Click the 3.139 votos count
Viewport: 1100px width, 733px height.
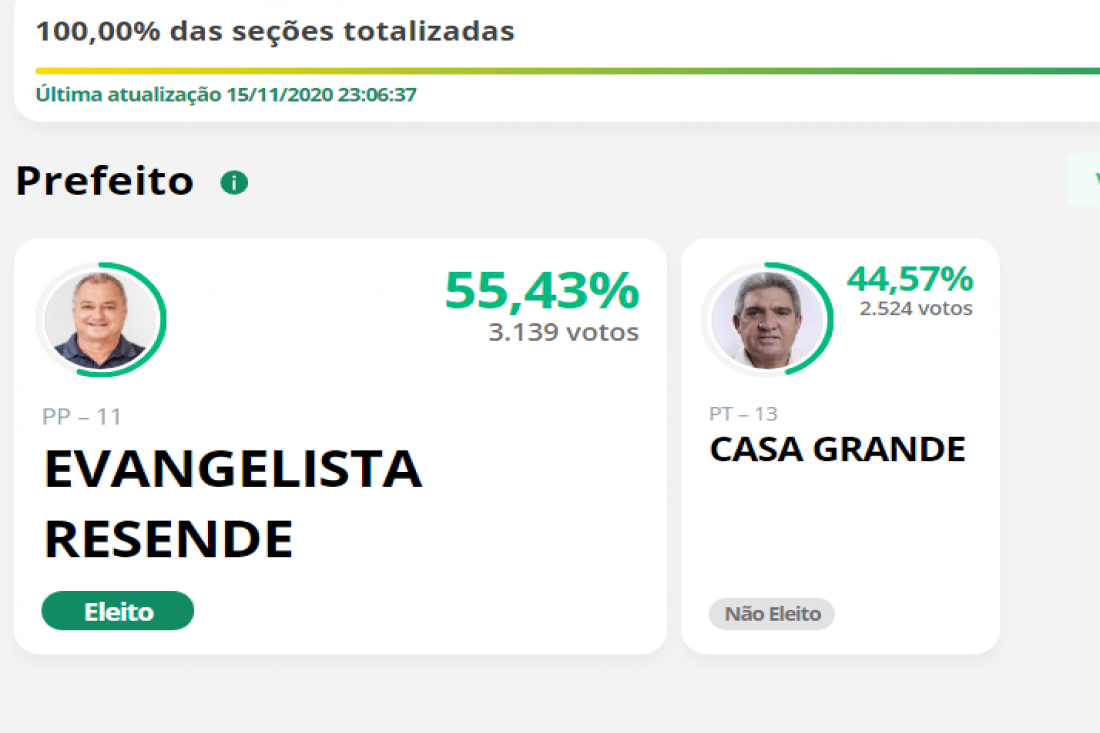(x=563, y=332)
